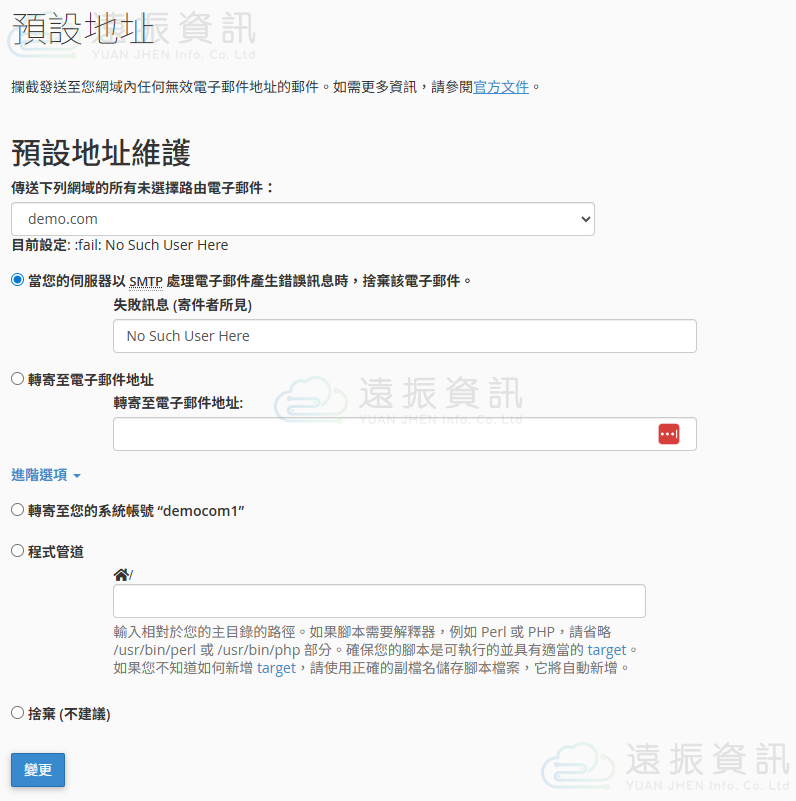Collapse the 進階選項 advanced options section
Image resolution: width=796 pixels, height=801 pixels.
click(x=46, y=475)
